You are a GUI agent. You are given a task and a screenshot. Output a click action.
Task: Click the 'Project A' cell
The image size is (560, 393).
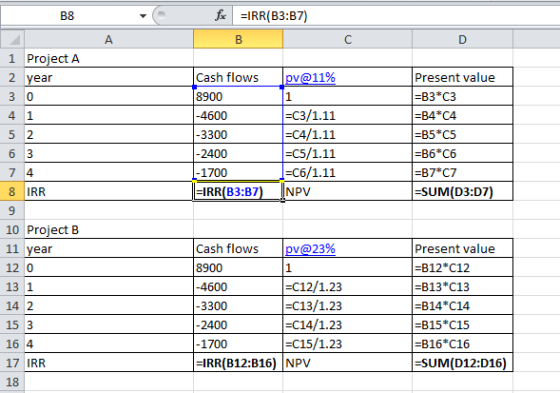click(x=109, y=58)
